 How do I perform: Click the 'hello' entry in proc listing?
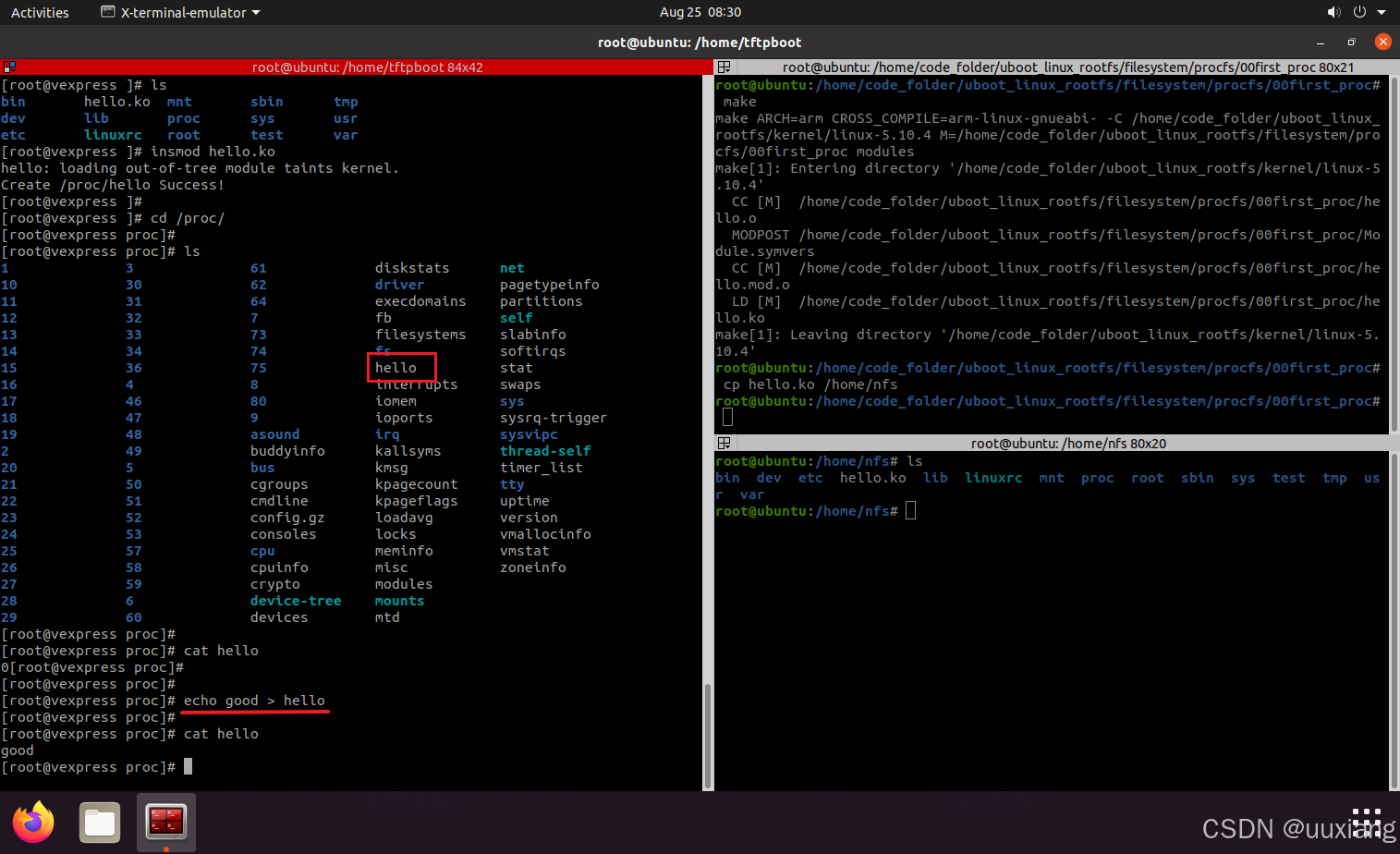coord(396,367)
